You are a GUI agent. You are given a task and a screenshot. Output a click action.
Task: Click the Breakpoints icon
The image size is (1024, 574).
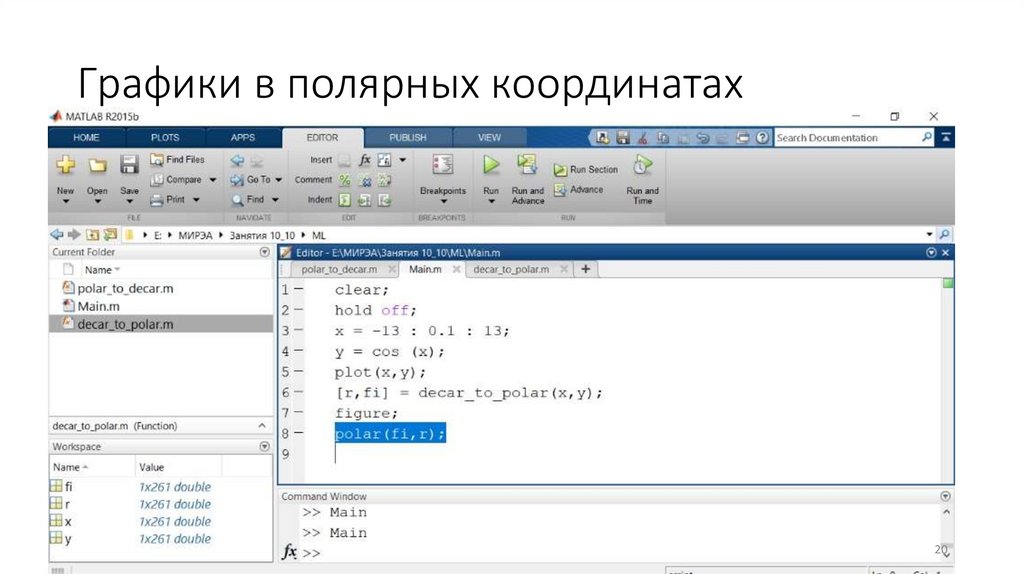pyautogui.click(x=443, y=165)
